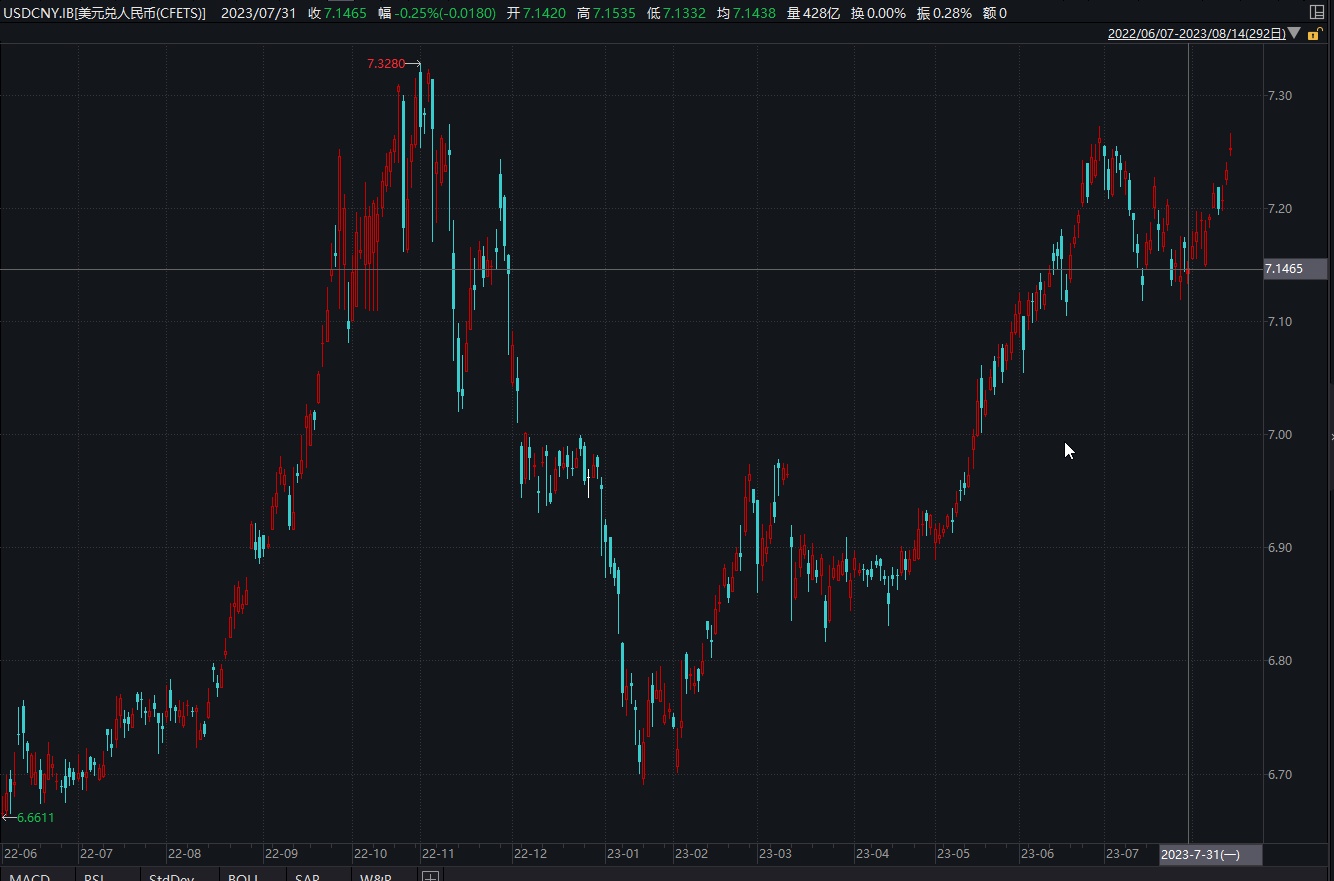Image resolution: width=1334 pixels, height=881 pixels.
Task: Click the 6.6611 low price label
Action: (35, 817)
